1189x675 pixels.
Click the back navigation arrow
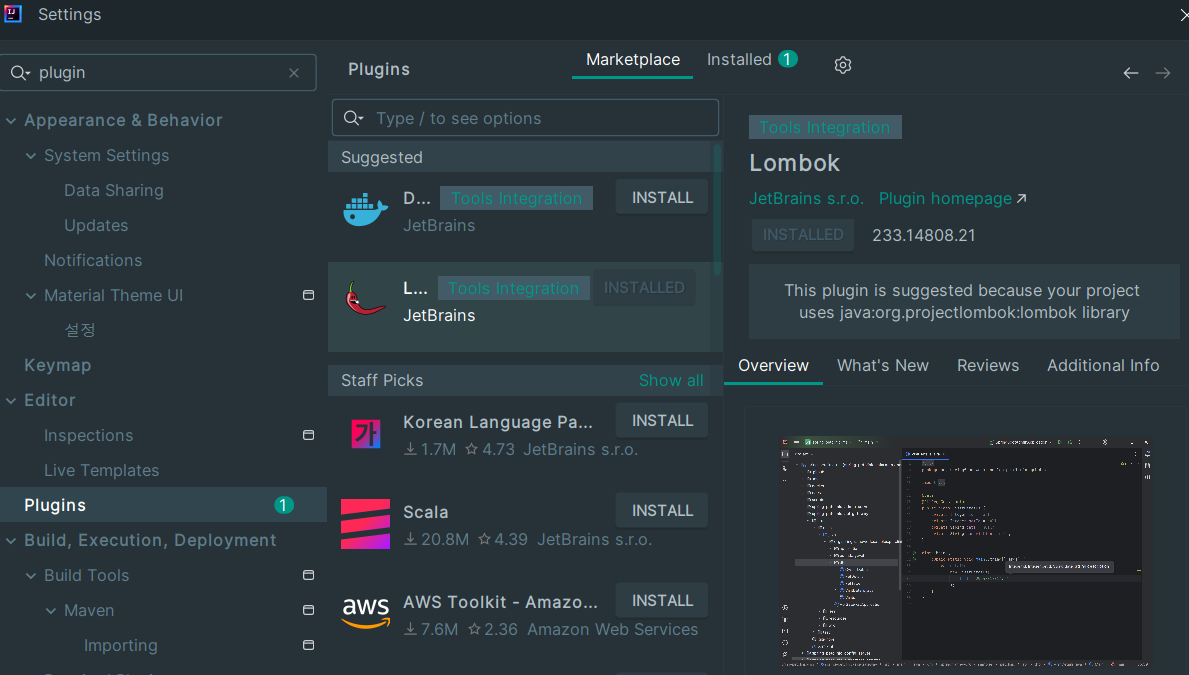1131,73
